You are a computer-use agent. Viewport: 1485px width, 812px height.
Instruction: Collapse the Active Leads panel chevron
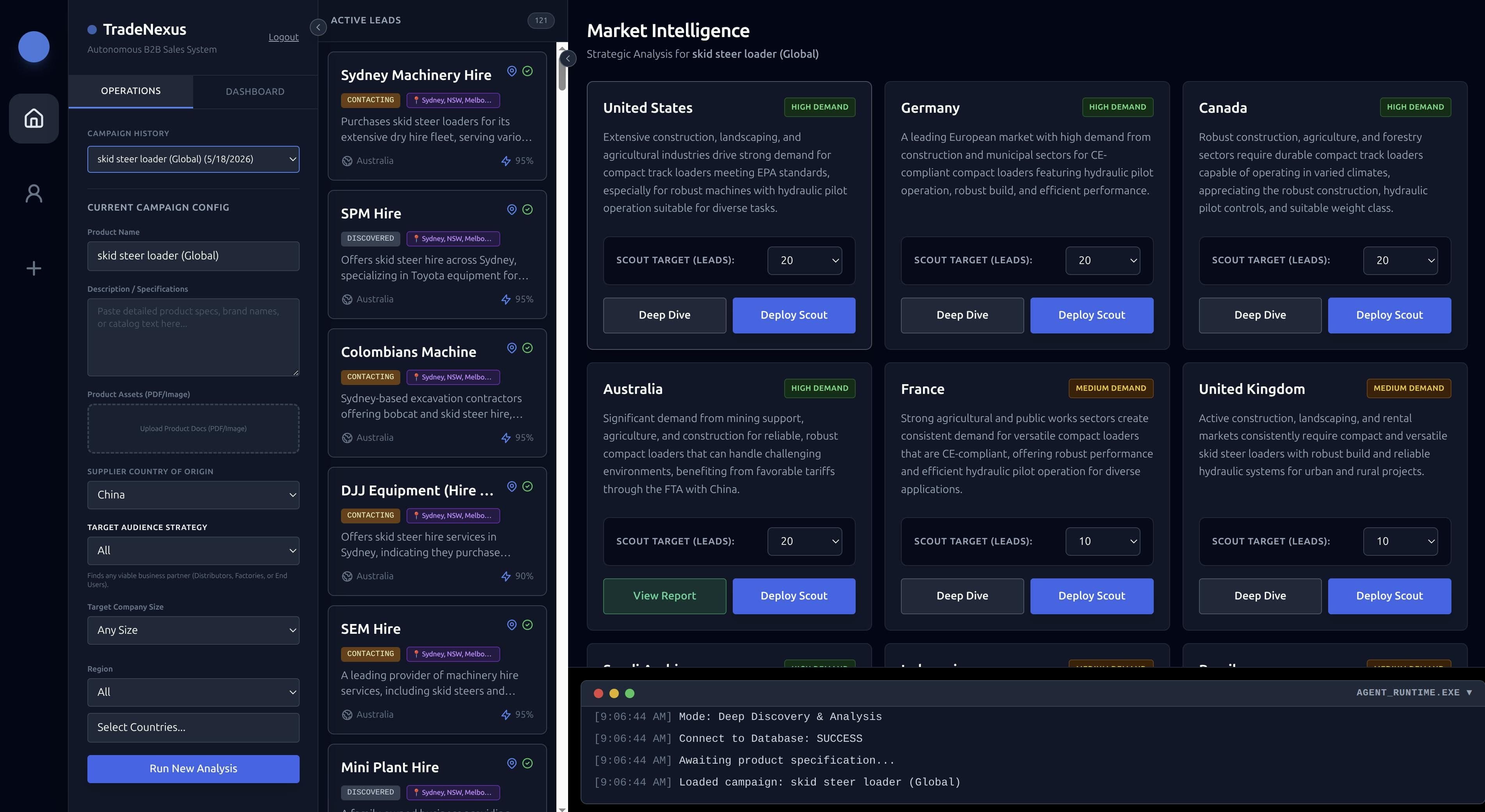coord(568,58)
